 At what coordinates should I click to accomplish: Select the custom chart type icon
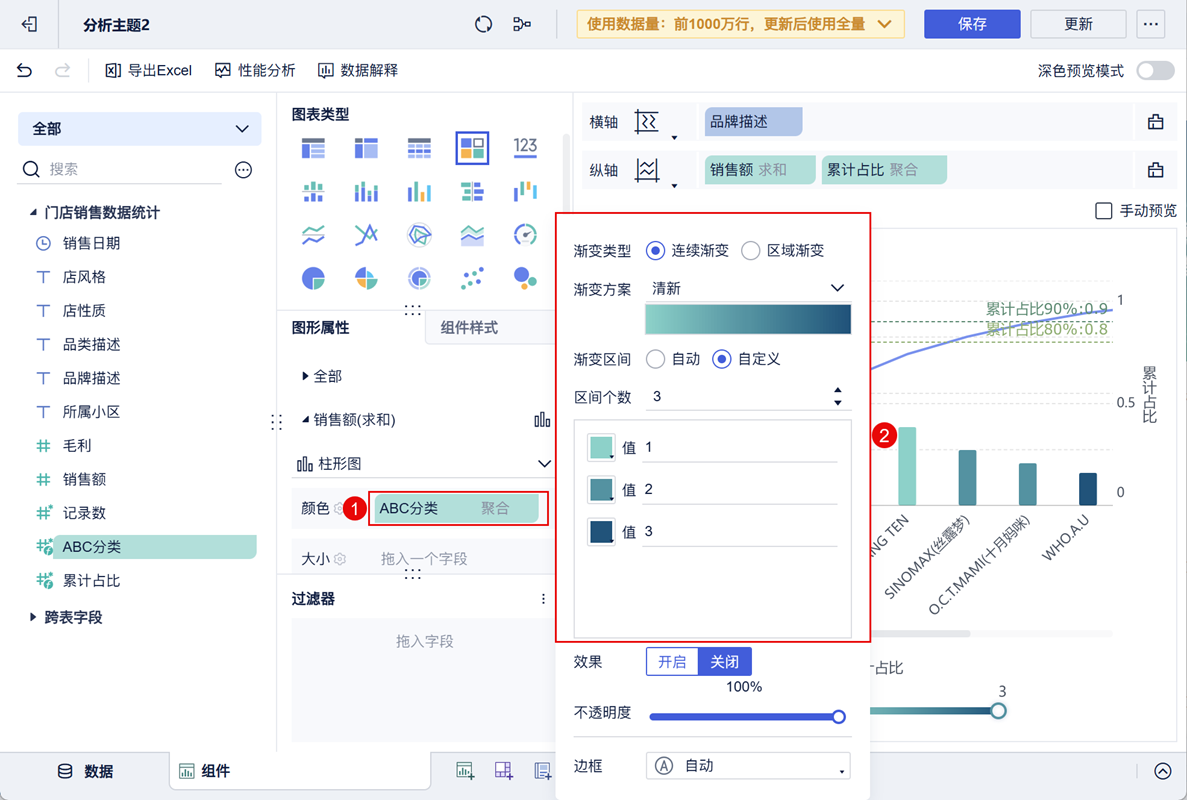[472, 148]
